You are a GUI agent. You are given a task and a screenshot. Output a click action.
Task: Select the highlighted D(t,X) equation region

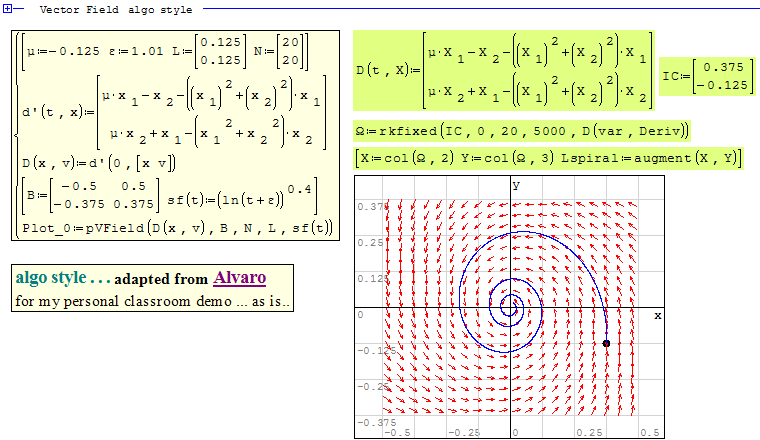505,72
